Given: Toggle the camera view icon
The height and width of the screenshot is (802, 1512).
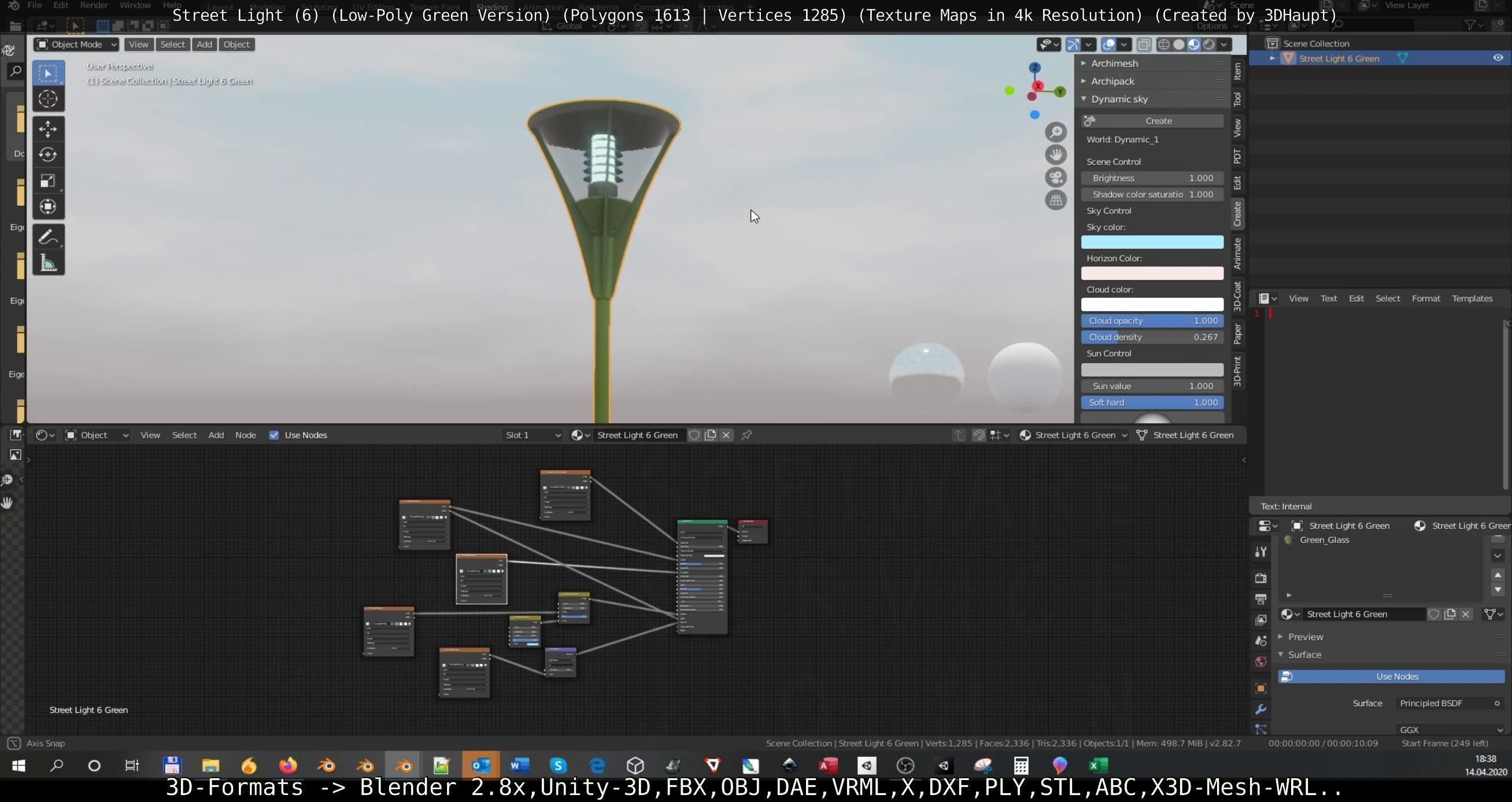Looking at the screenshot, I should tap(1056, 178).
